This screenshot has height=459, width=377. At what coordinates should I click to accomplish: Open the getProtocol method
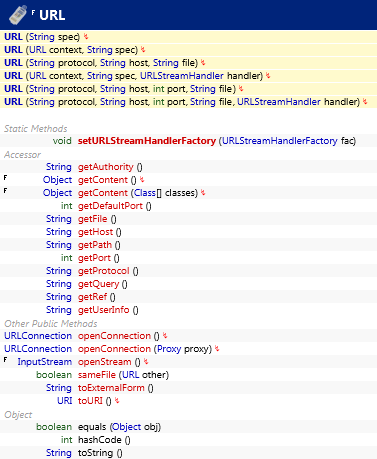click(103, 271)
